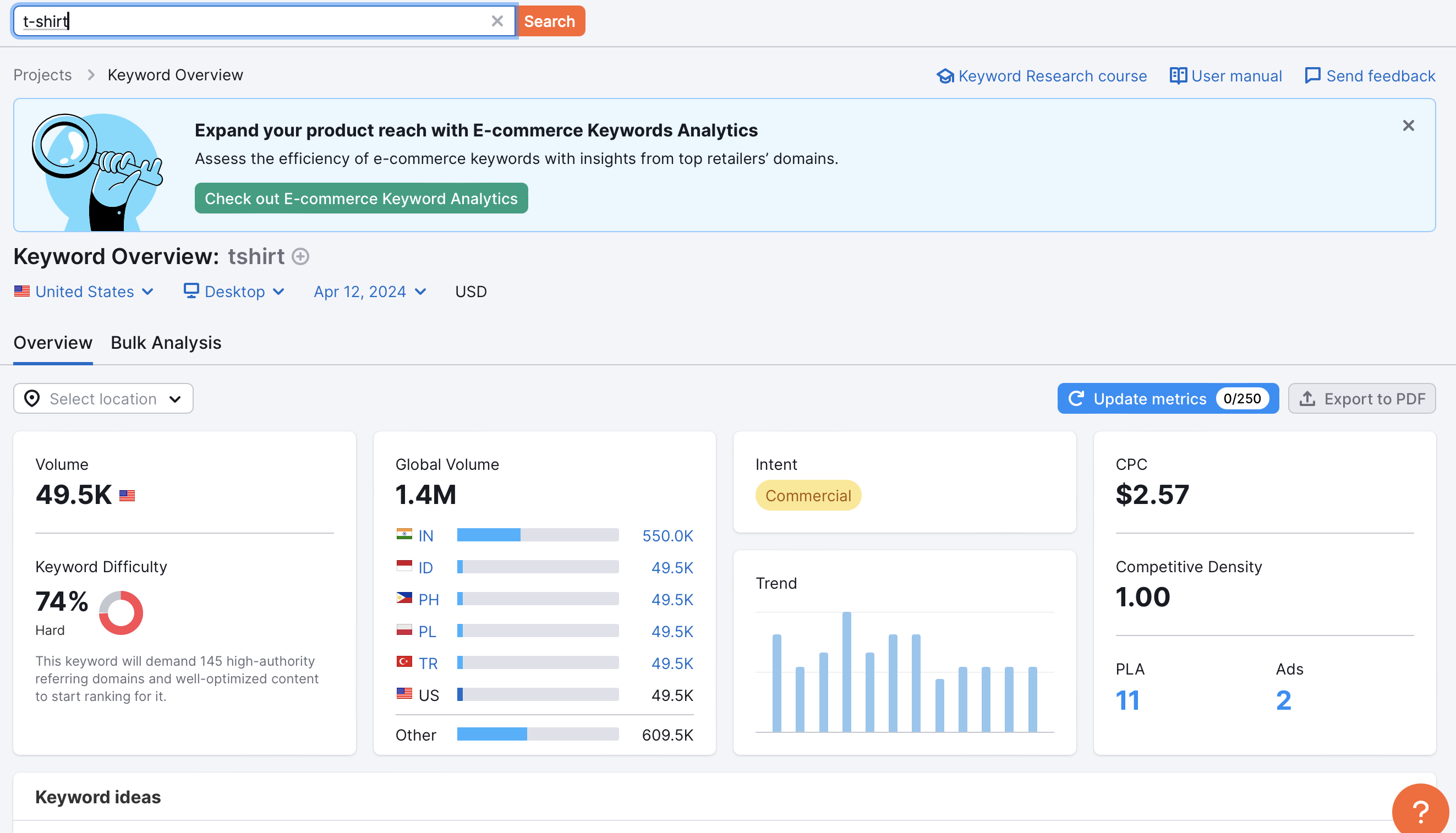This screenshot has height=833, width=1456.
Task: Click Check out E-commerce Keyword Analytics button
Action: coord(361,199)
